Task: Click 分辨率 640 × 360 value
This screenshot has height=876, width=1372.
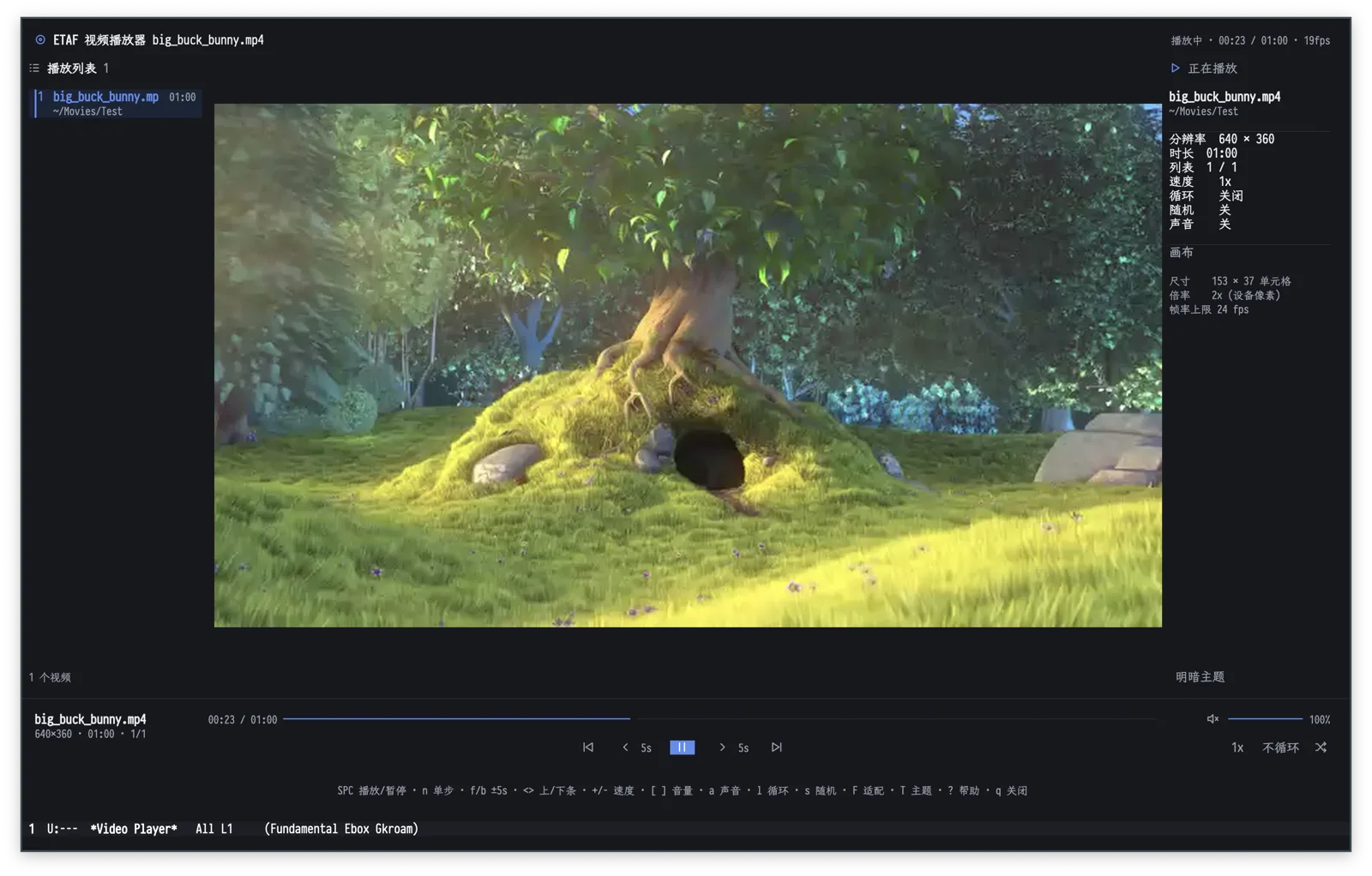Action: click(x=1247, y=139)
